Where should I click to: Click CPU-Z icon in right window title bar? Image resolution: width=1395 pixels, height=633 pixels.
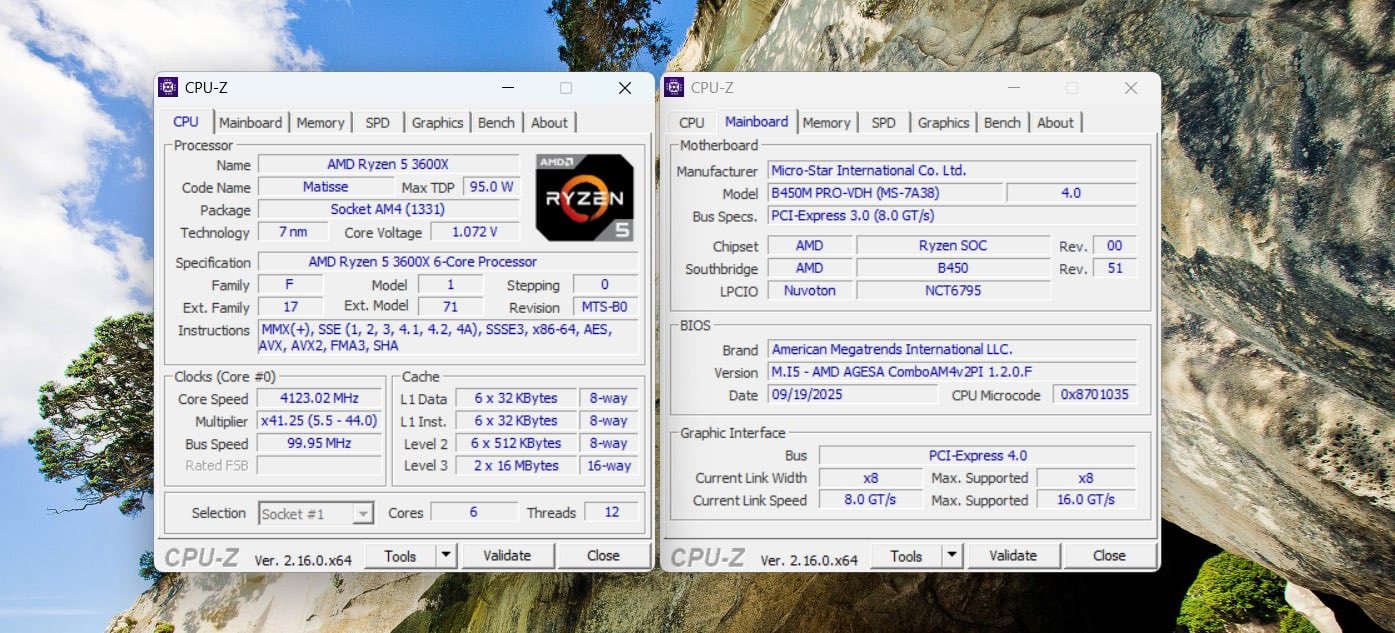click(x=674, y=88)
